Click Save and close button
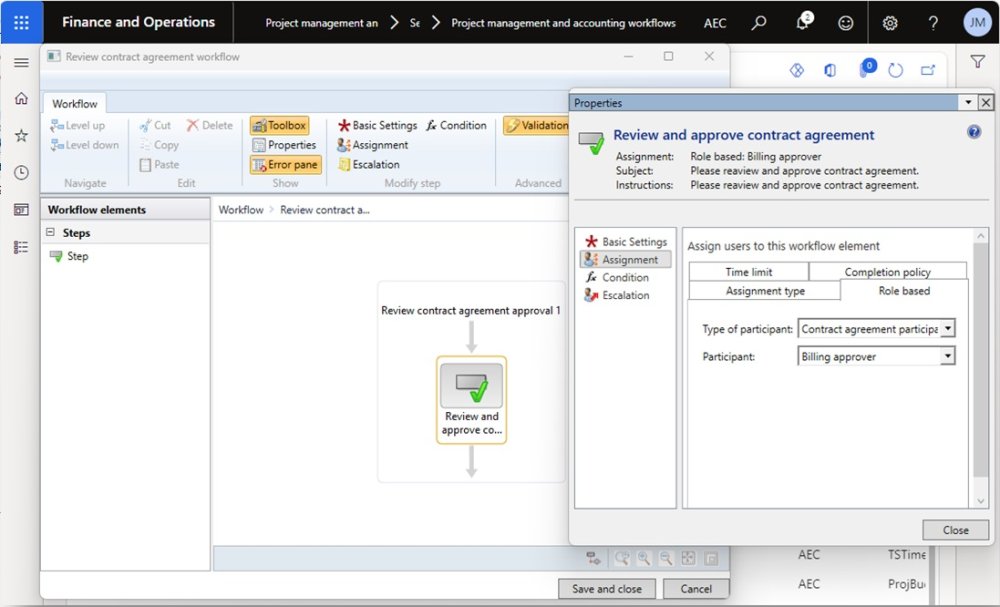This screenshot has width=1000, height=607. [607, 589]
